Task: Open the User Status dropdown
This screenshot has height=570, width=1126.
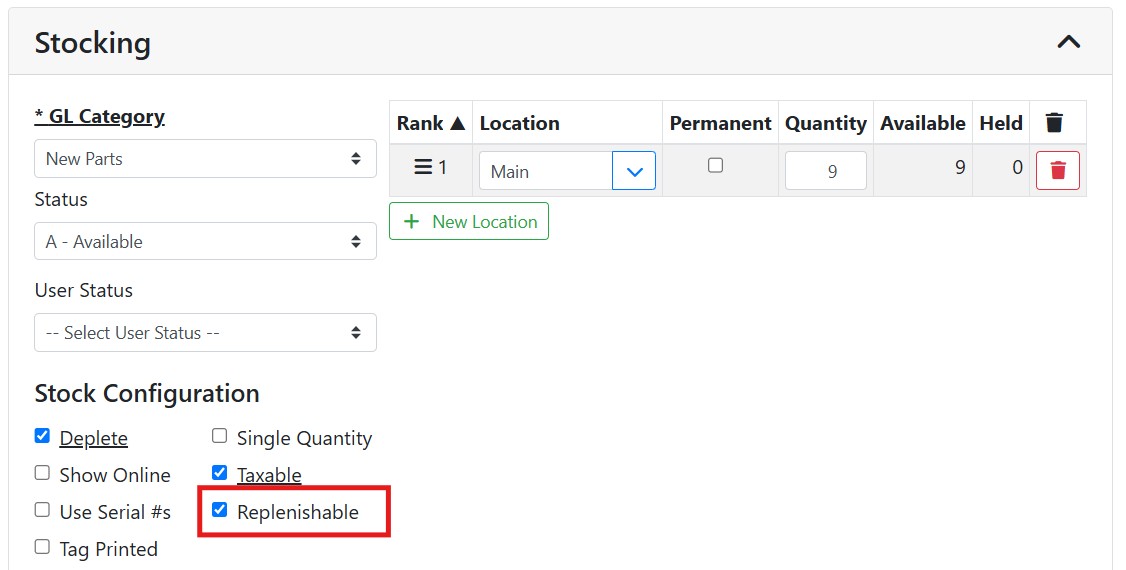Action: point(205,333)
